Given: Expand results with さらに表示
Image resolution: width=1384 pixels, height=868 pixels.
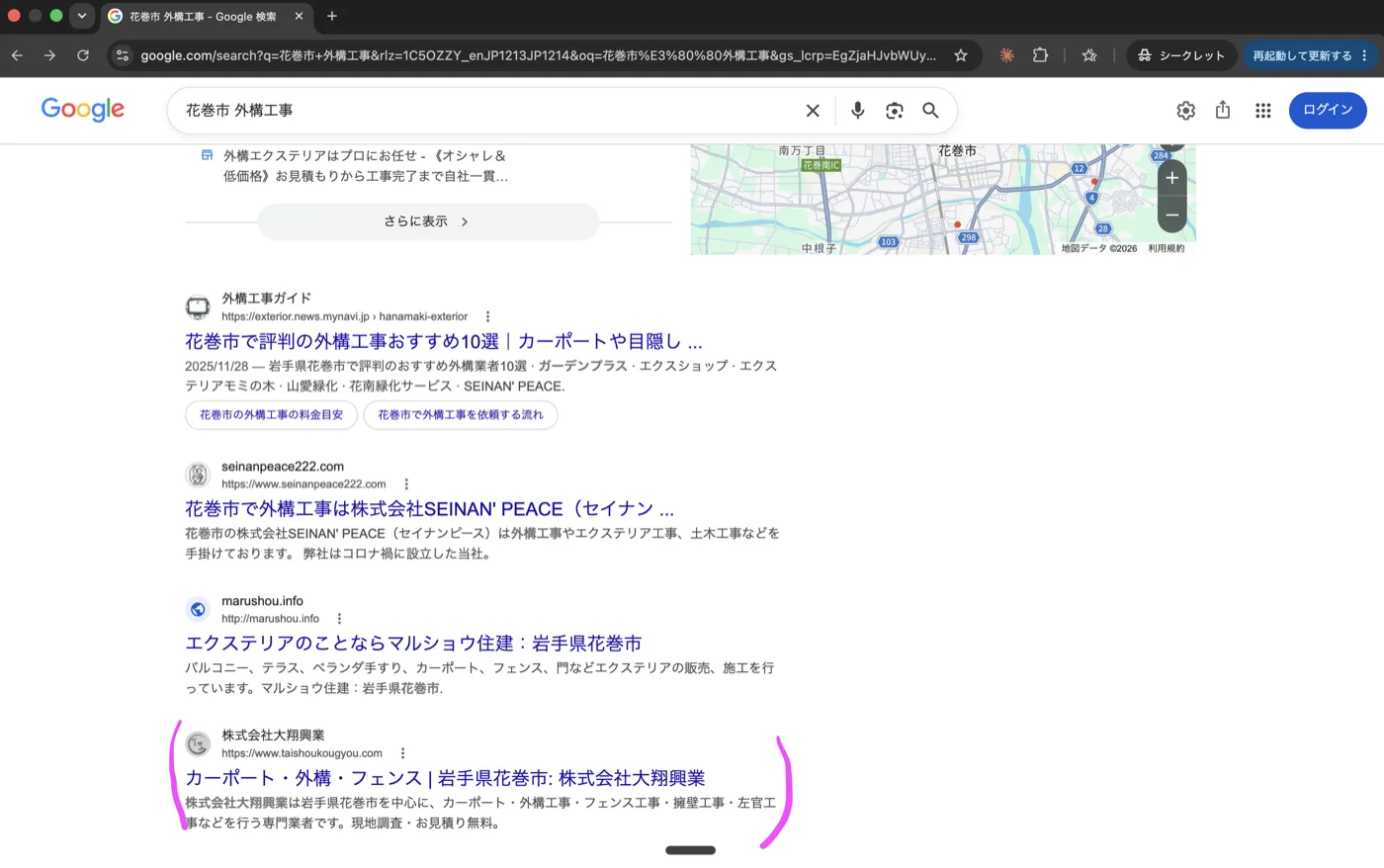Looking at the screenshot, I should coord(428,221).
